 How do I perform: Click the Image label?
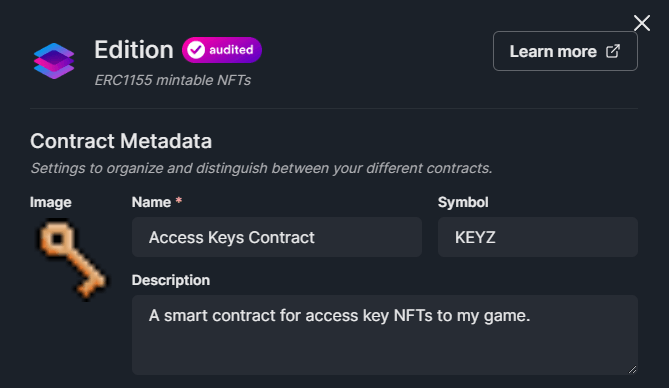pos(51,202)
